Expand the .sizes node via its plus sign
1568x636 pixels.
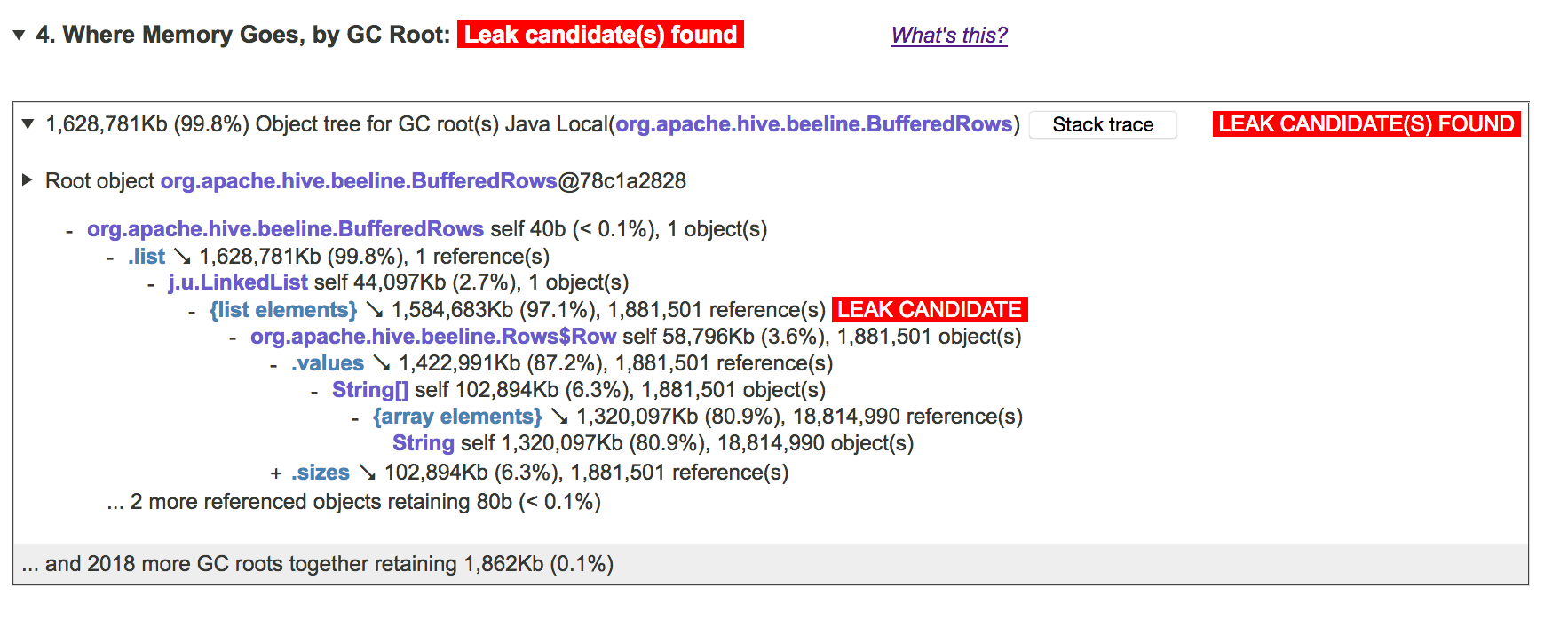click(x=275, y=473)
